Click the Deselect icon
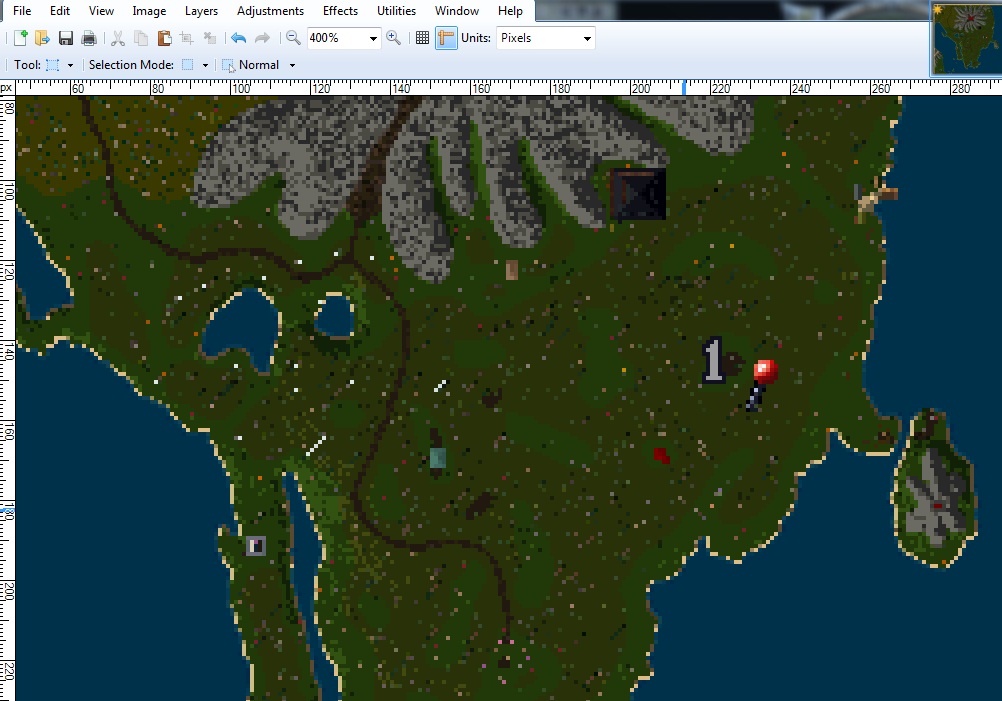The height and width of the screenshot is (701, 1002). [x=210, y=38]
